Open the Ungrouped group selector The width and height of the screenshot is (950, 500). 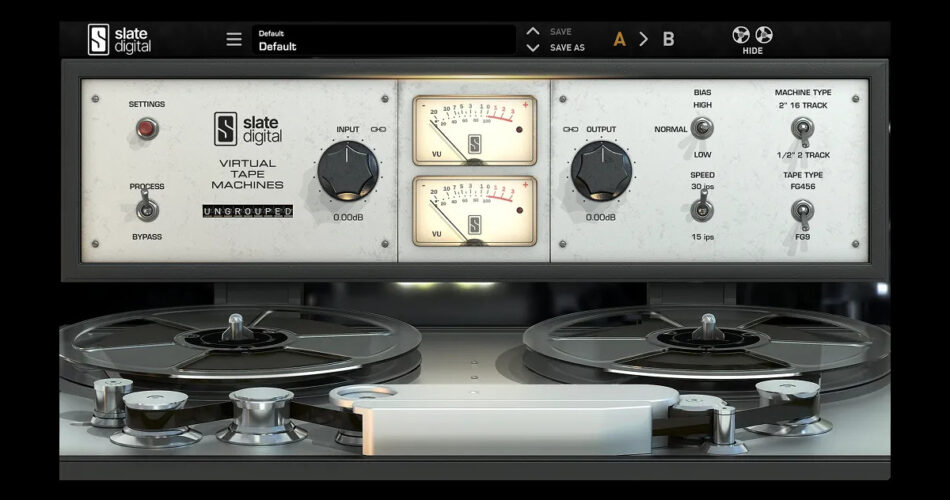tap(248, 212)
